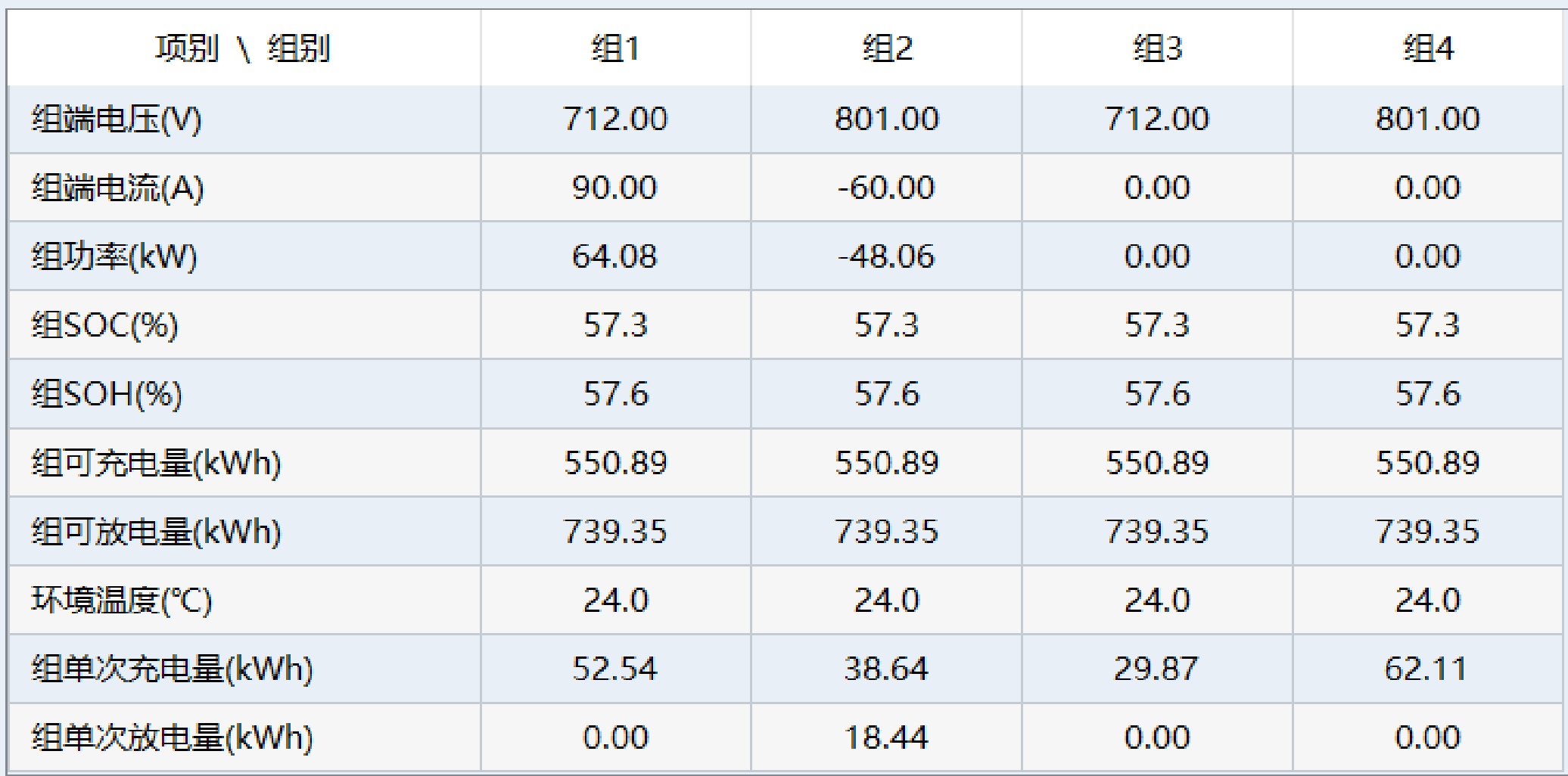
Task: Click the 组2 column header
Action: coord(886,49)
